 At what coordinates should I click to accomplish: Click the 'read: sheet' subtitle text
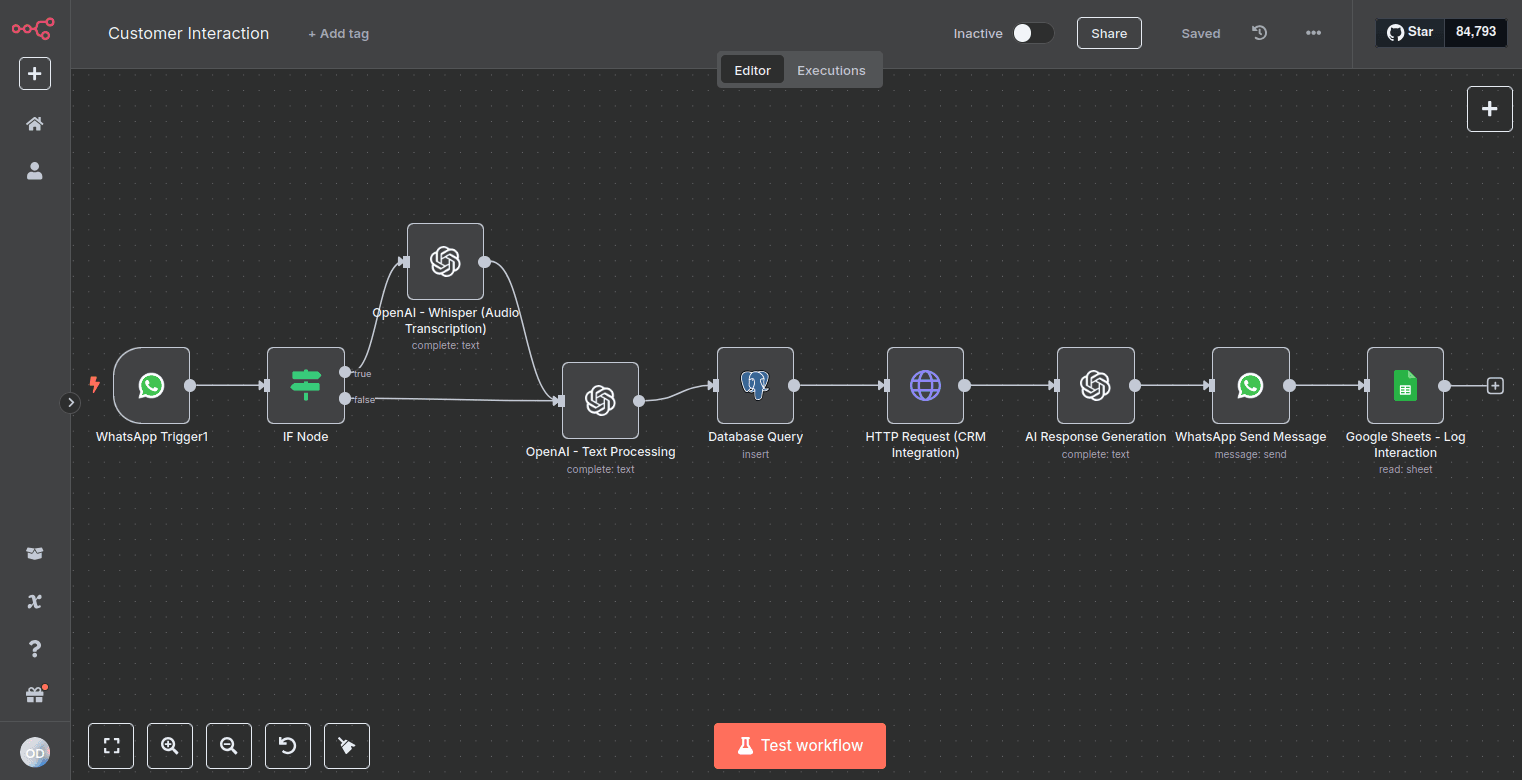[x=1405, y=469]
